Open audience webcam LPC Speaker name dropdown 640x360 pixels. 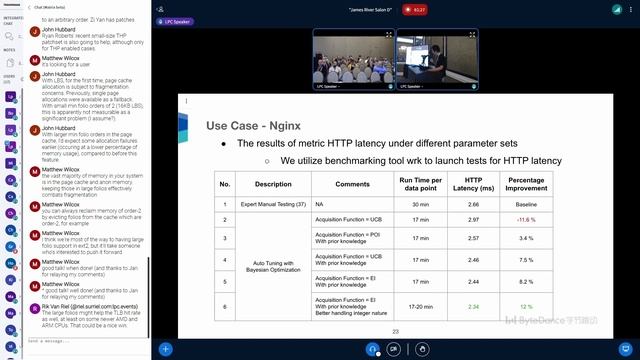tap(328, 87)
